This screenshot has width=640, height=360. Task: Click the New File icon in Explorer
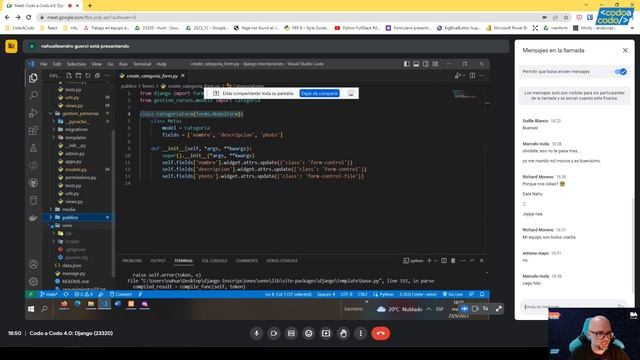tap(69, 76)
